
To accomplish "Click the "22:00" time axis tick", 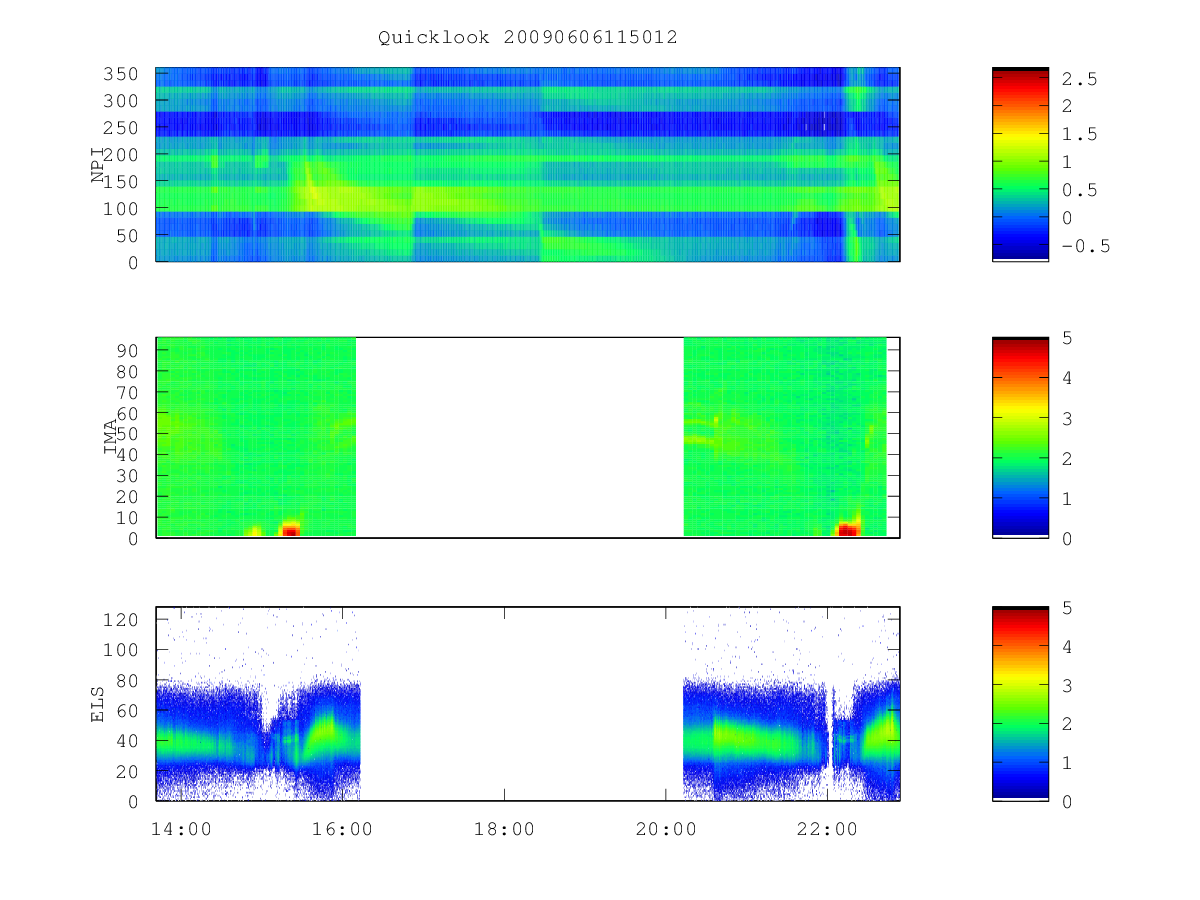I will (828, 829).
